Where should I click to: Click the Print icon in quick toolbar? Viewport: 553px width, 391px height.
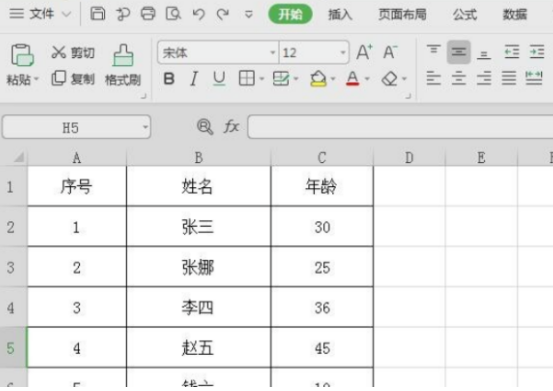pos(148,14)
